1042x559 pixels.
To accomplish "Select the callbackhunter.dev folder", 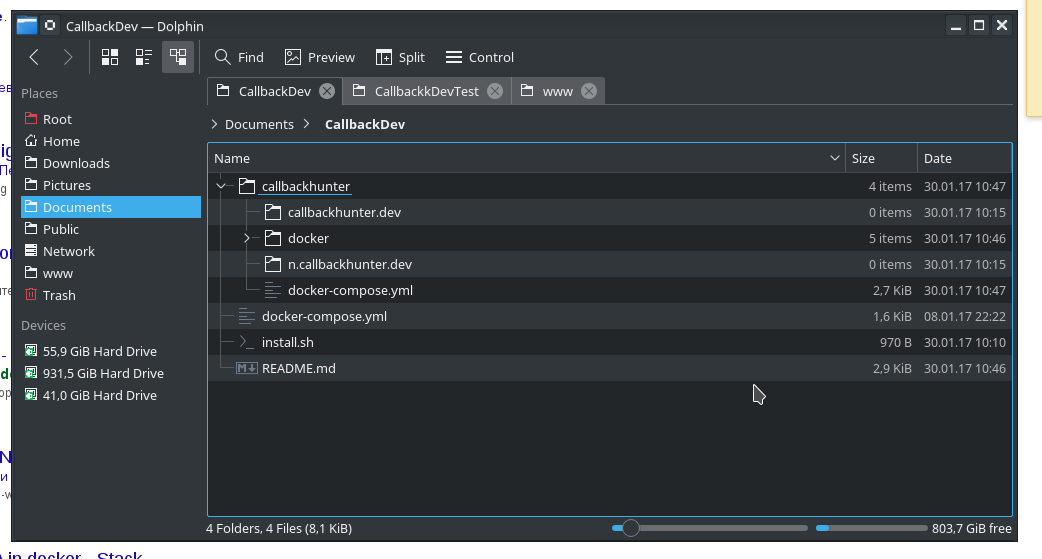I will pos(344,212).
